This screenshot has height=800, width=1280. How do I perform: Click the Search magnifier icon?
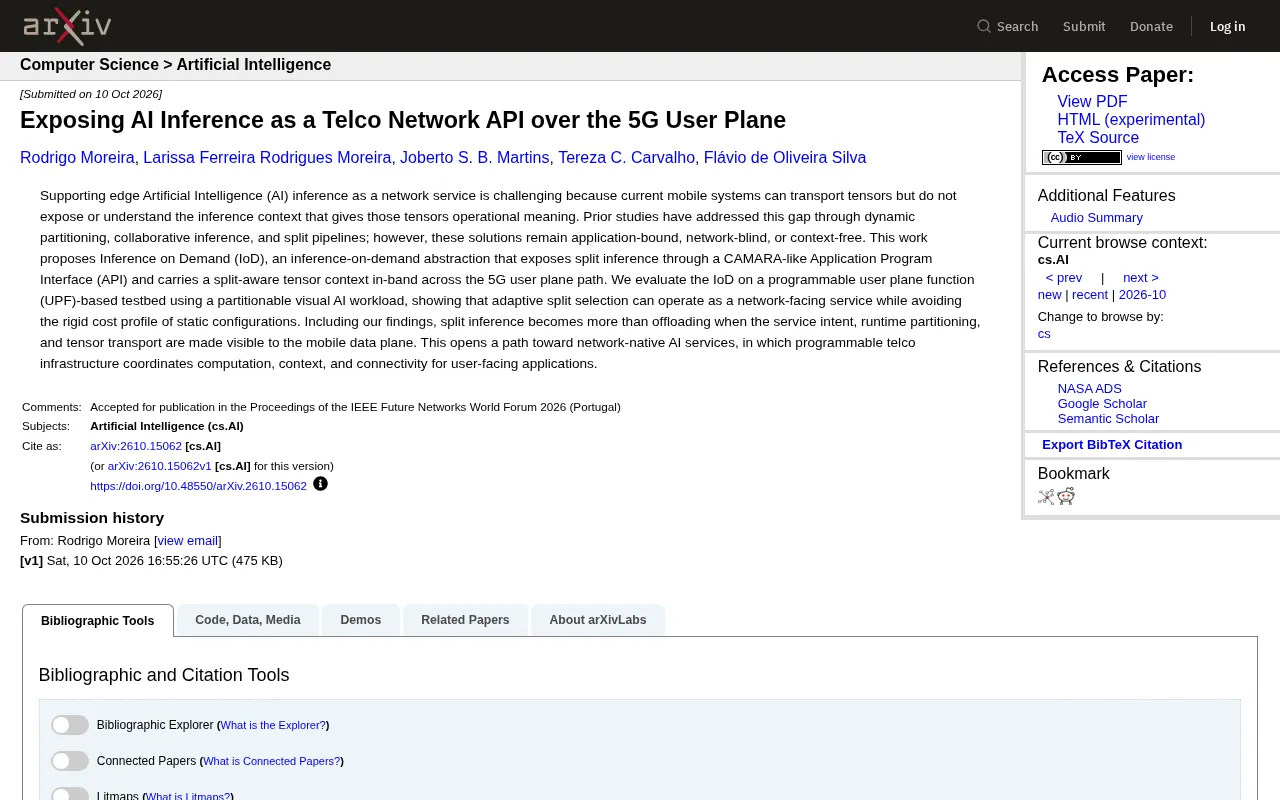pyautogui.click(x=984, y=26)
